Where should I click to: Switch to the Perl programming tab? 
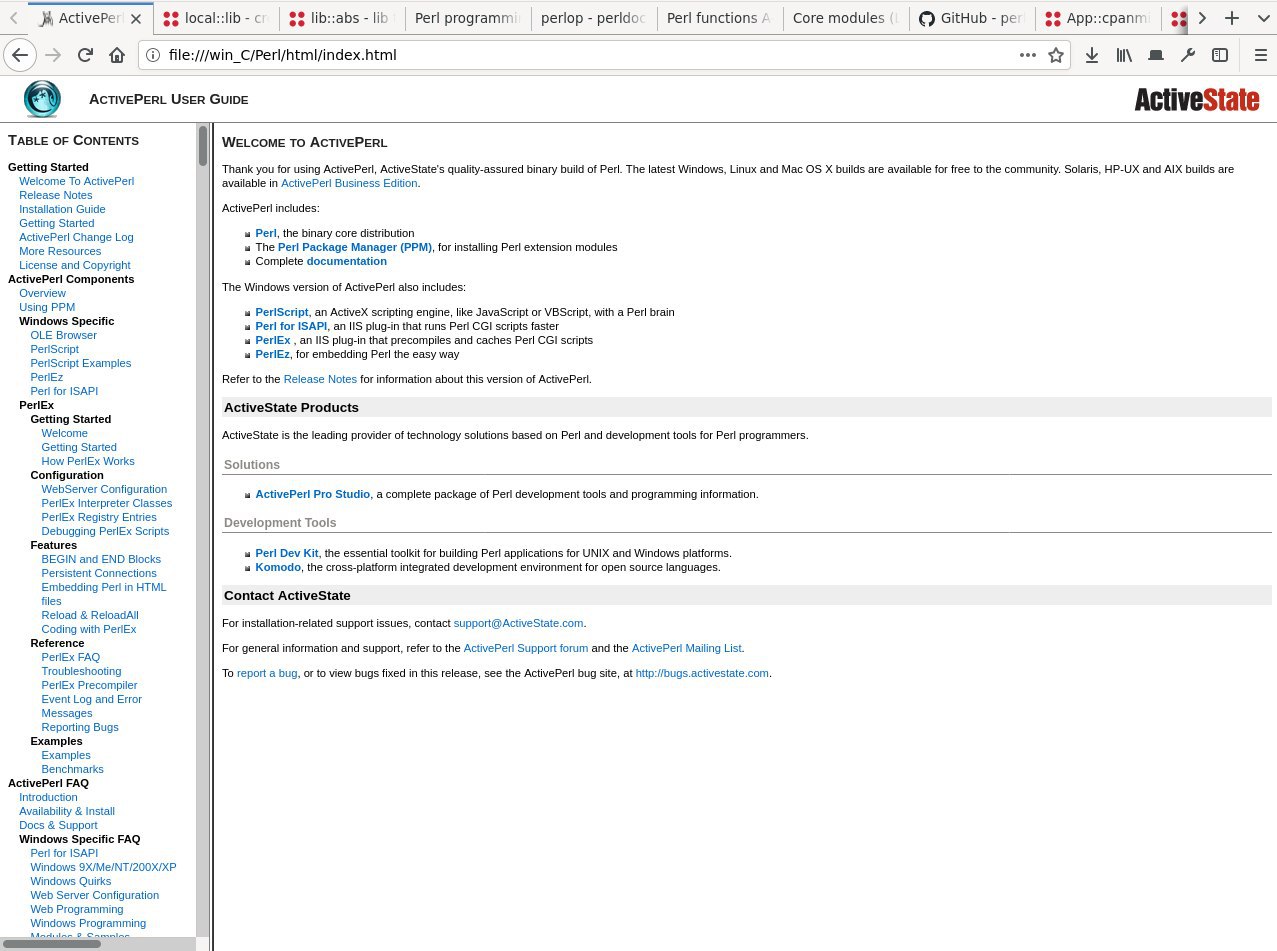coord(469,18)
